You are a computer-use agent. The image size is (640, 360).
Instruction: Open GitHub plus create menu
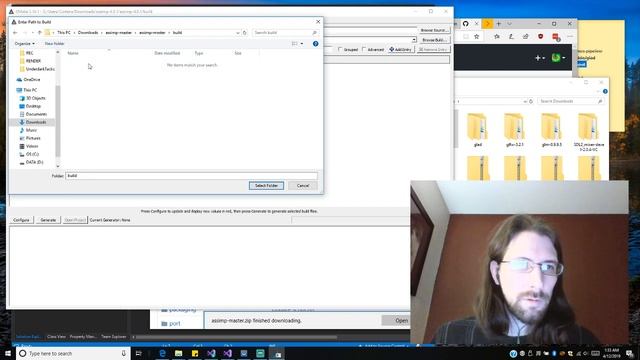pos(540,58)
